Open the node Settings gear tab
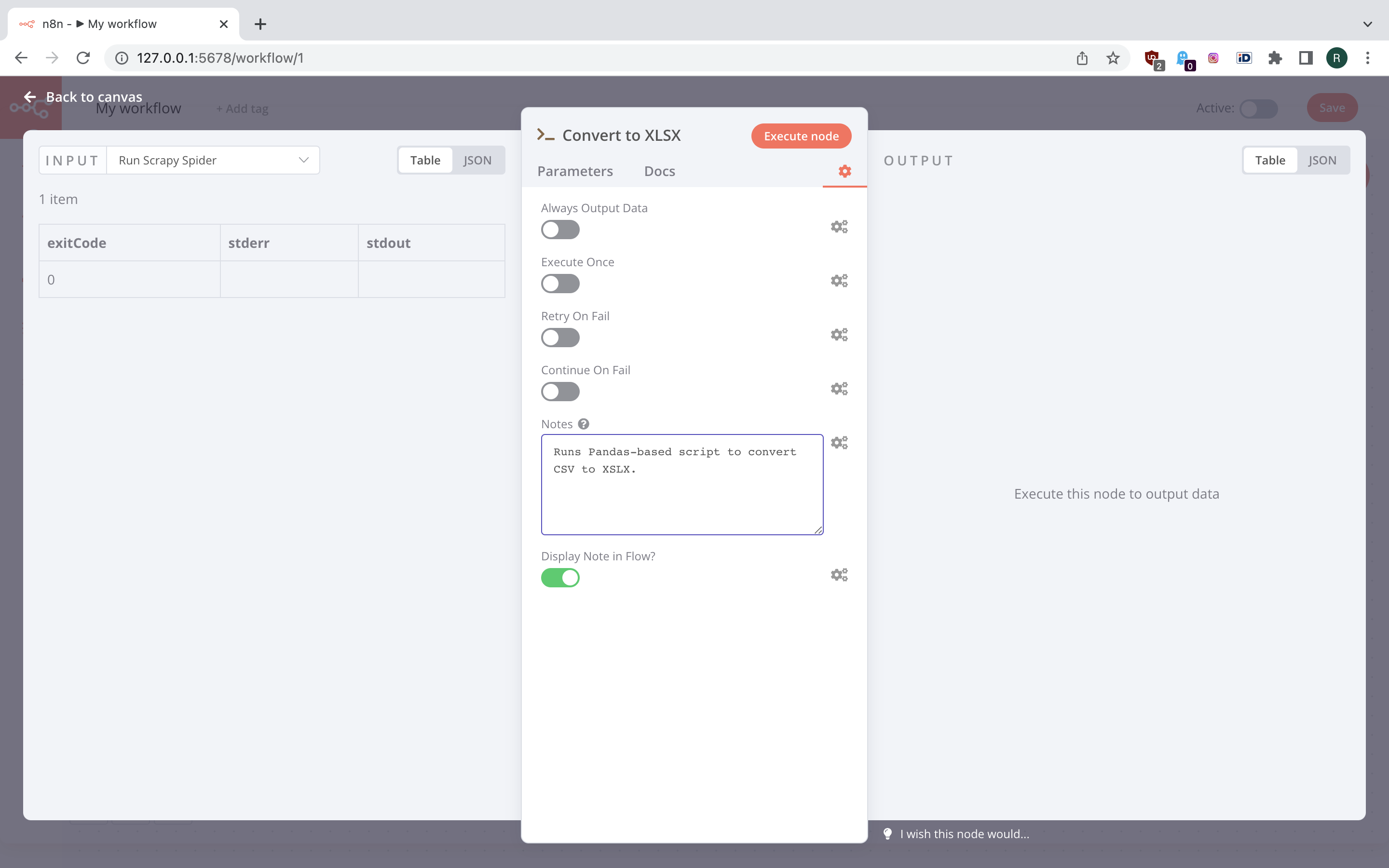This screenshot has height=868, width=1389. (x=844, y=171)
